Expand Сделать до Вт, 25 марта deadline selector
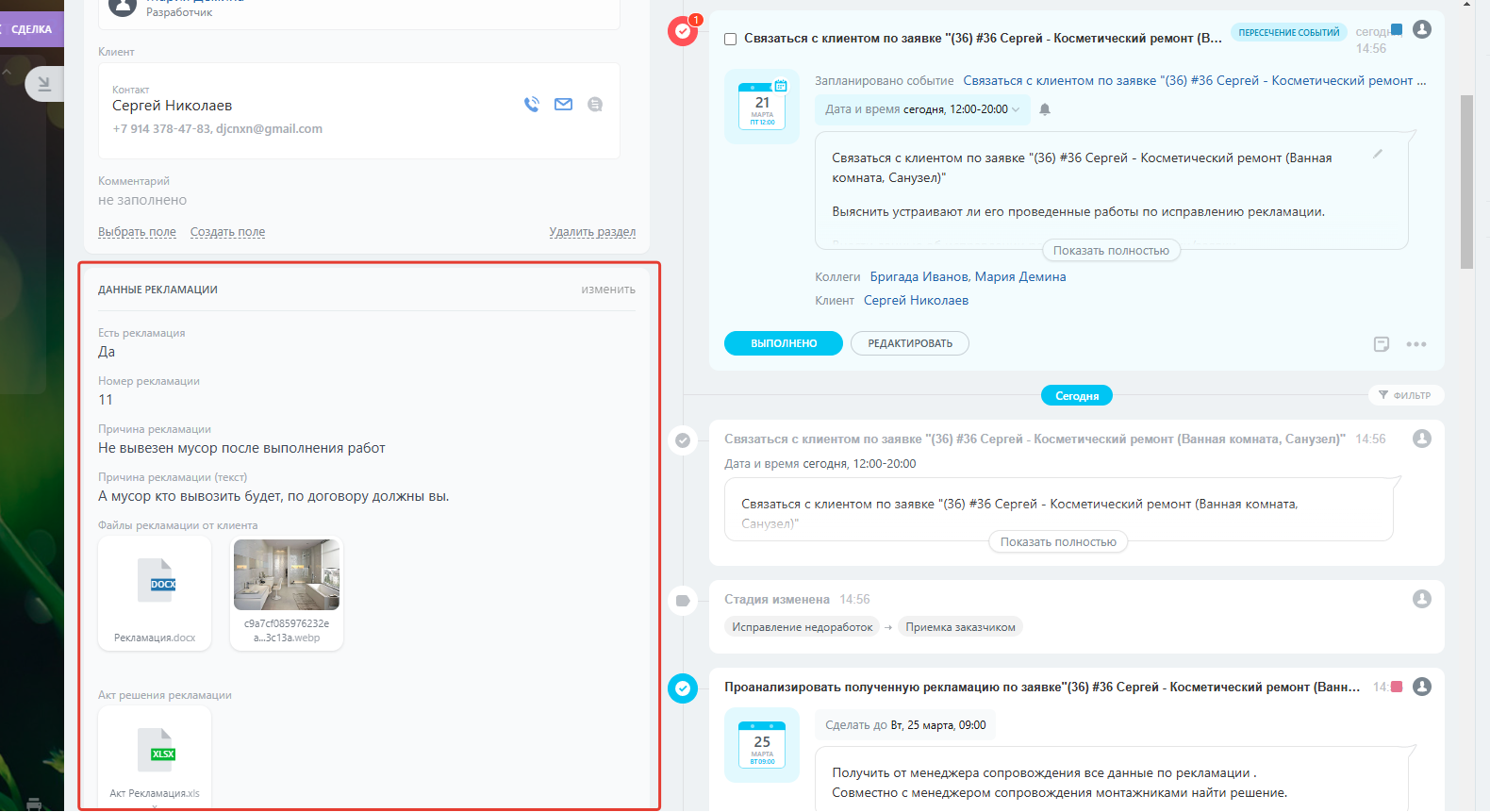 pos(905,725)
